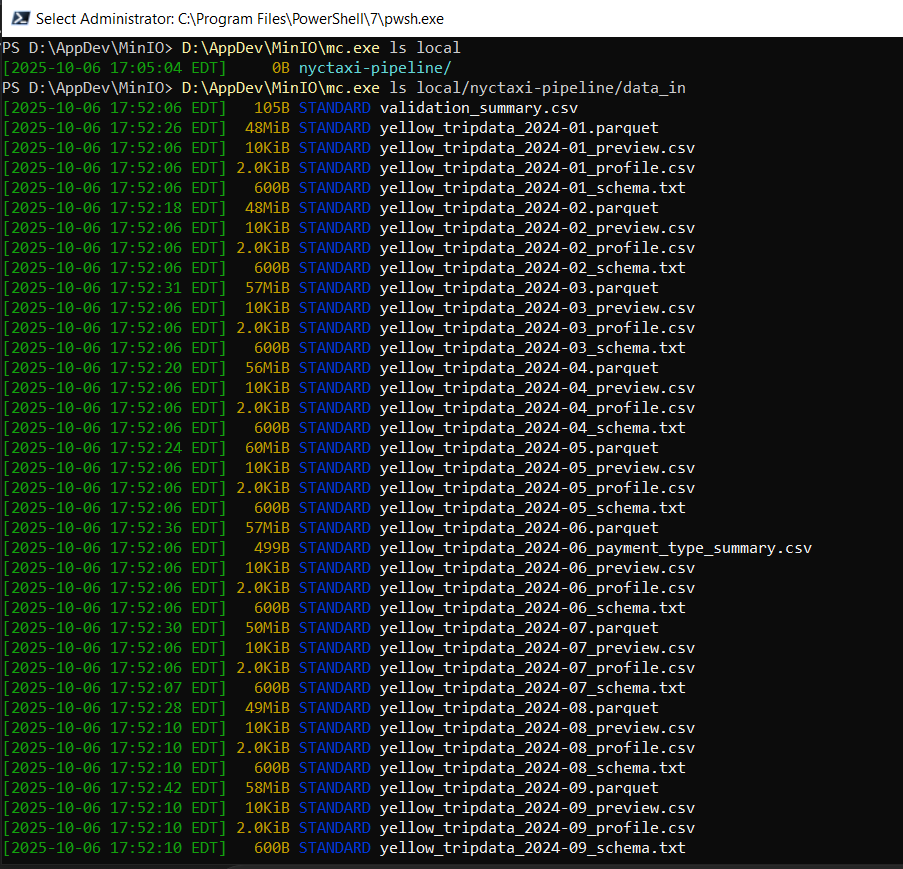Click yellow_tripdata_2024-06.parquet file name
This screenshot has width=903, height=869.
[519, 528]
